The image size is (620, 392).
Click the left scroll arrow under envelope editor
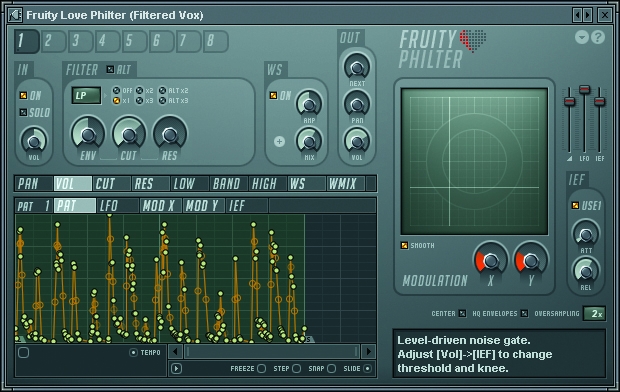pyautogui.click(x=175, y=351)
